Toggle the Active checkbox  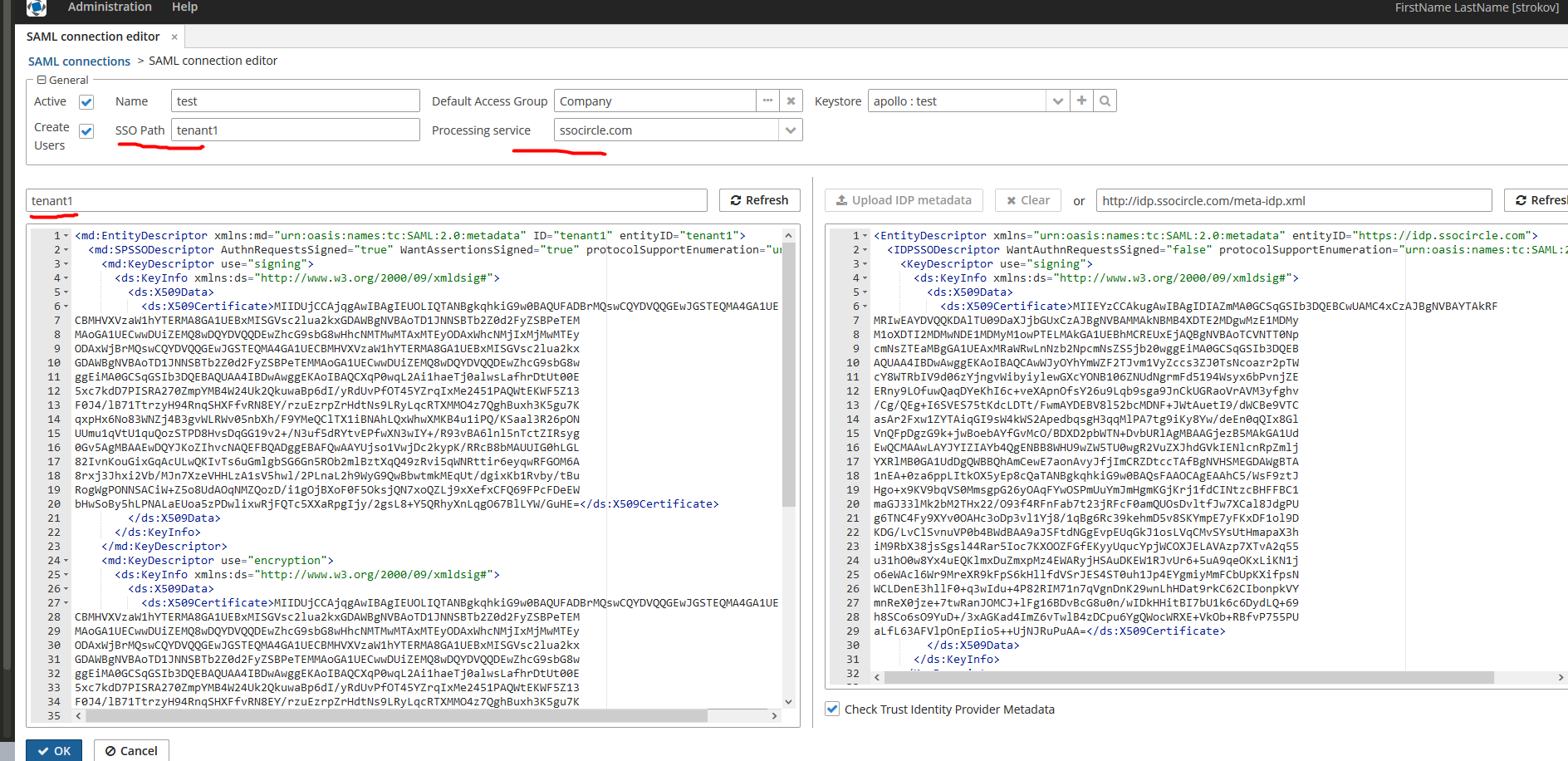click(x=86, y=102)
